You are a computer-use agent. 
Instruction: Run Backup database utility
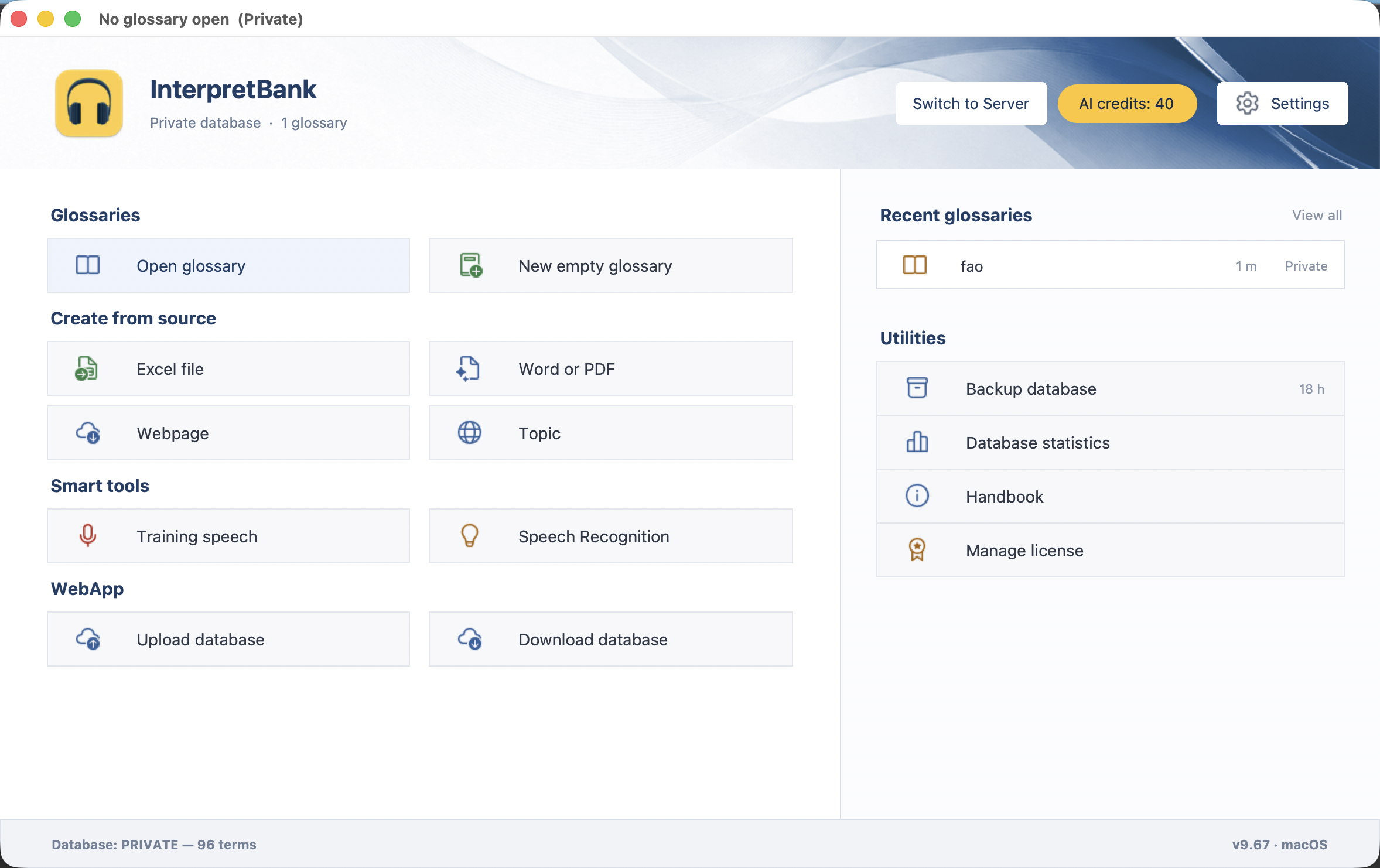[1111, 388]
